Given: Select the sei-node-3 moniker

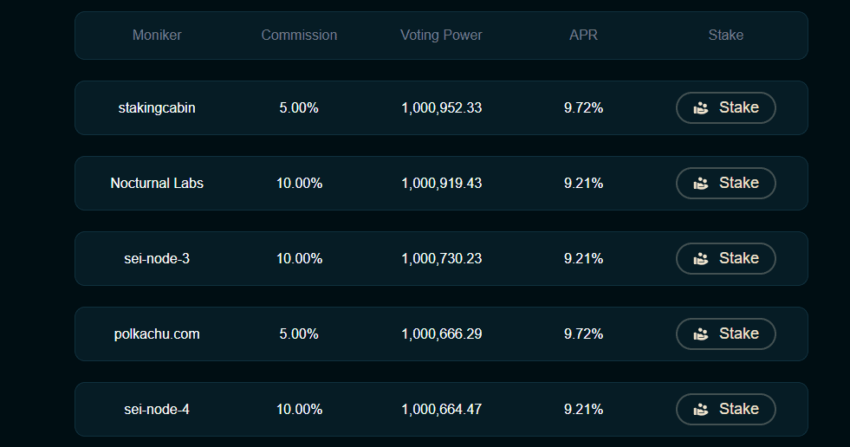Looking at the screenshot, I should pos(157,258).
